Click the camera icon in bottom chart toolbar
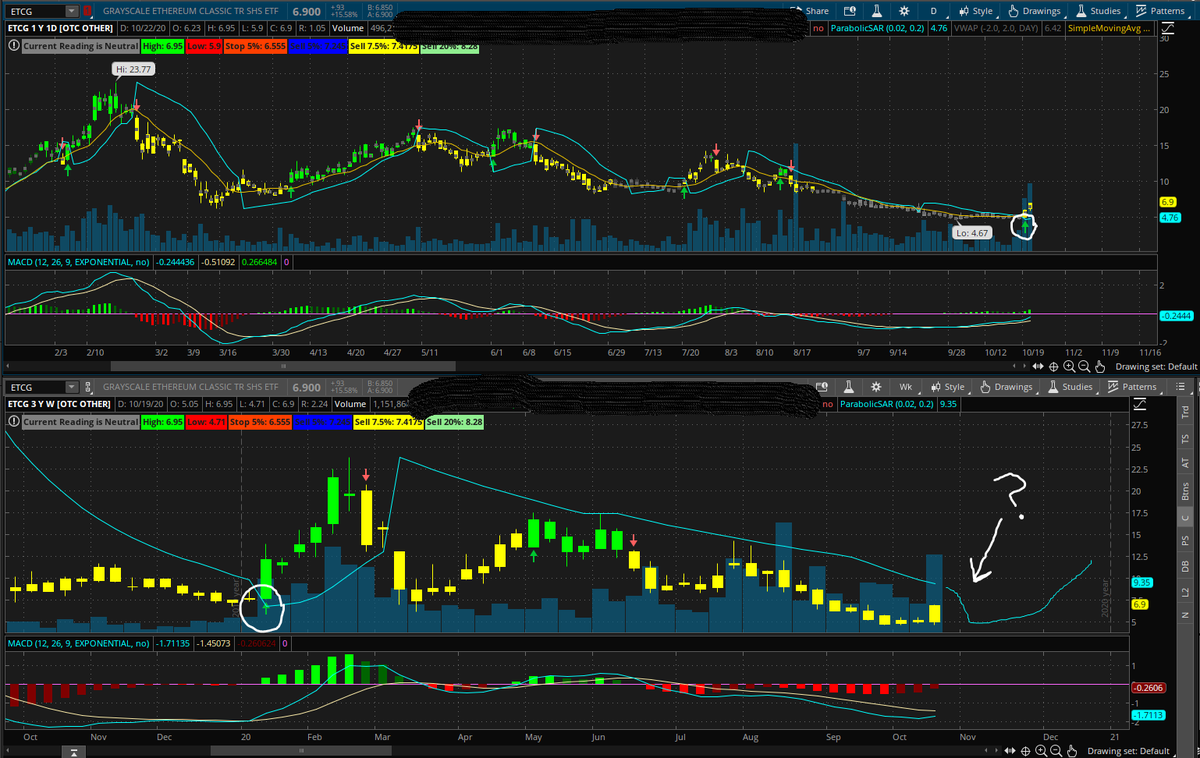This screenshot has height=758, width=1200. pyautogui.click(x=822, y=386)
